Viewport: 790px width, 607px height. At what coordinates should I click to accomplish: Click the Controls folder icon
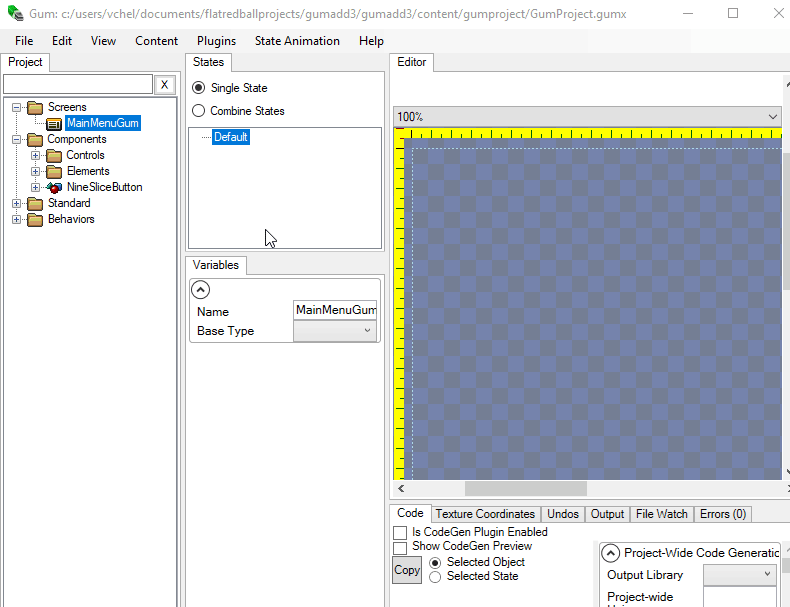(x=55, y=155)
